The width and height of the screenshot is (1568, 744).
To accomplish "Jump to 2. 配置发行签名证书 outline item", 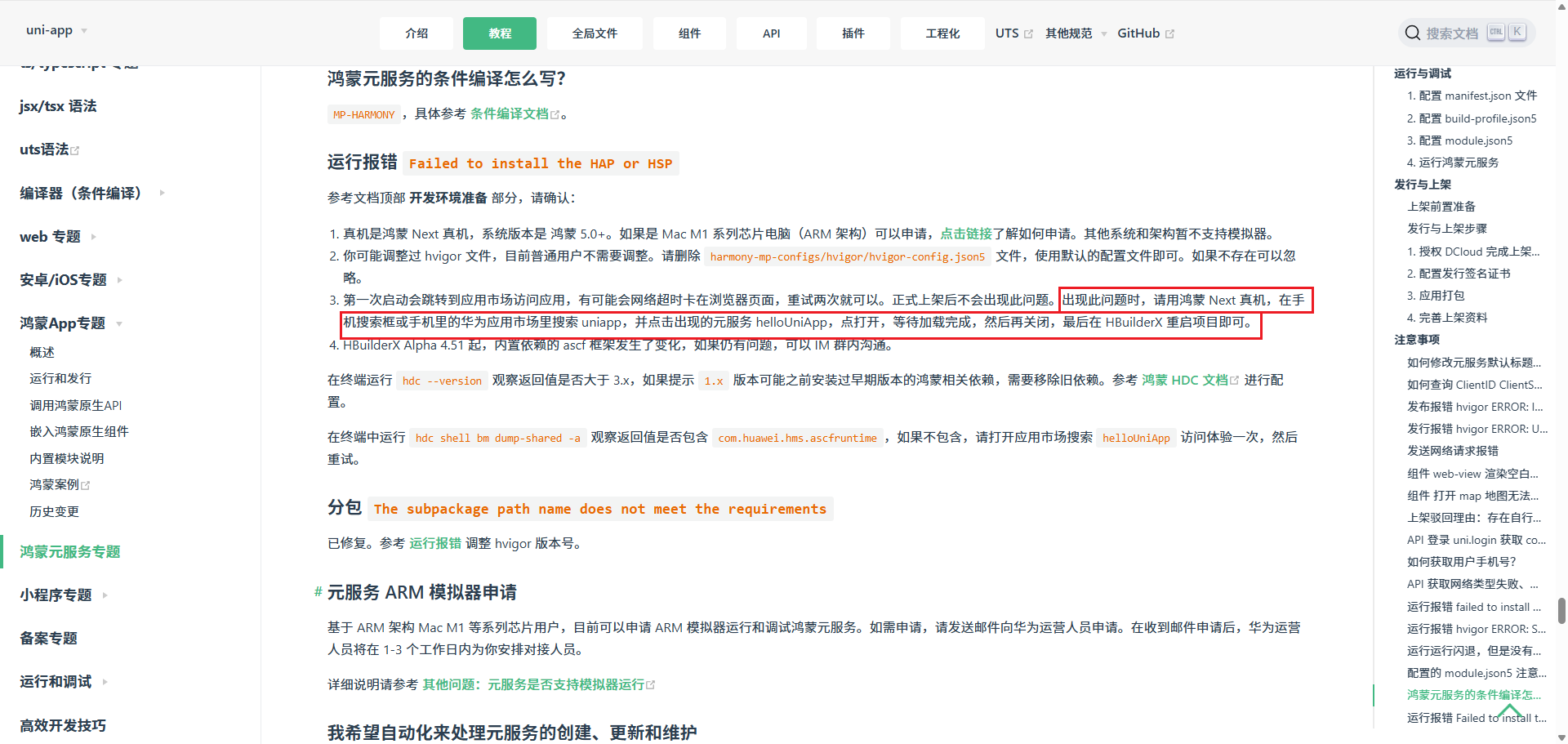I will (1459, 274).
